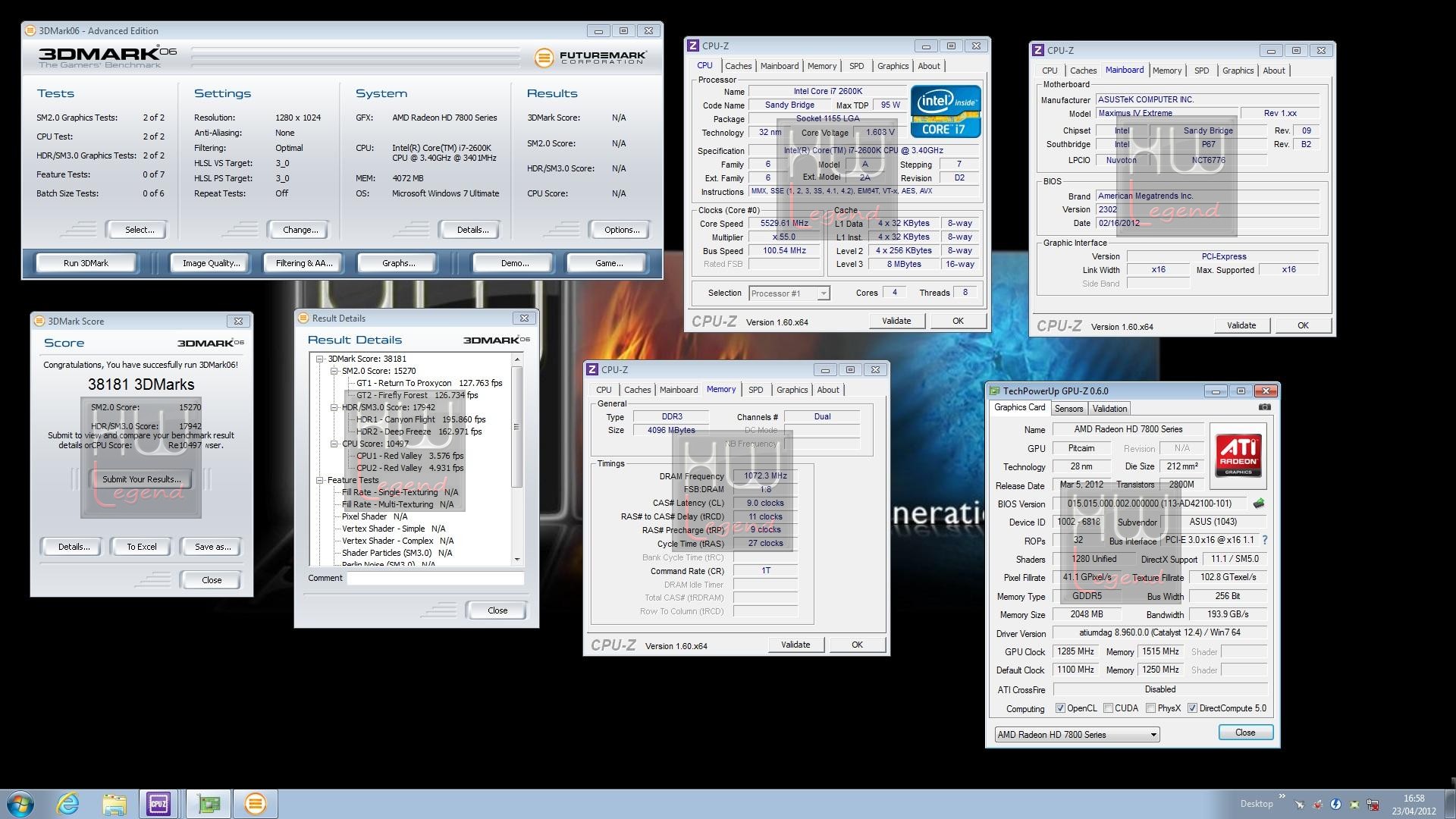This screenshot has width=1456, height=819.
Task: Click the 3DMark06 orange taskbar icon
Action: 256,804
